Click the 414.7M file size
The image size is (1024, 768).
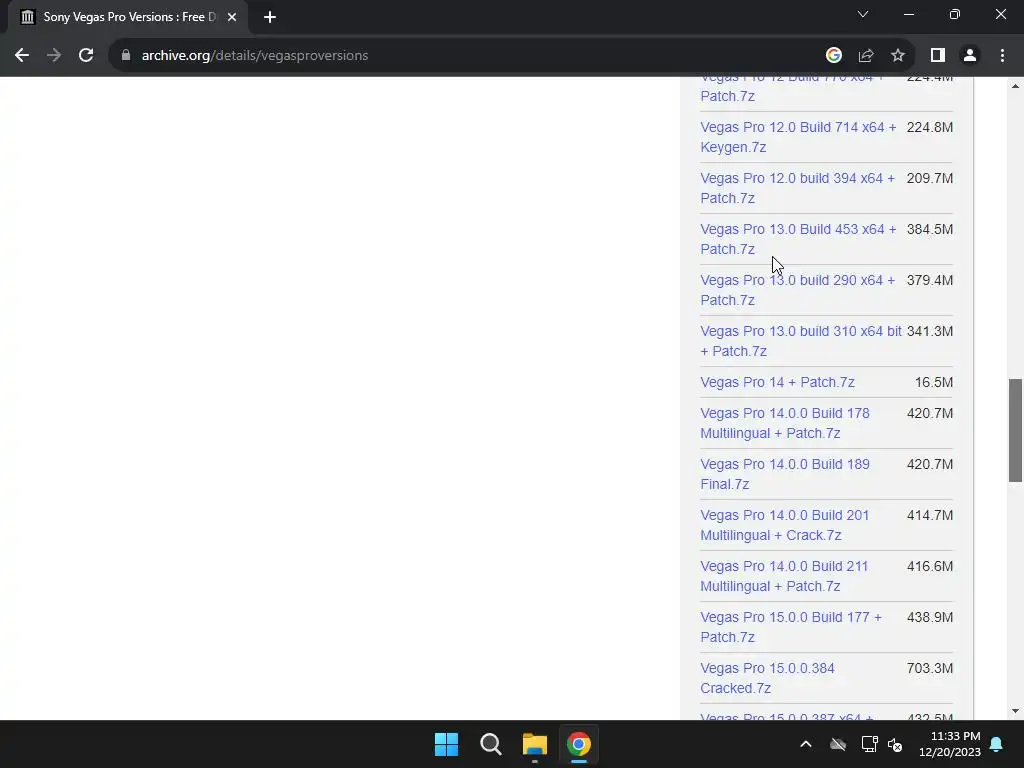tap(929, 515)
